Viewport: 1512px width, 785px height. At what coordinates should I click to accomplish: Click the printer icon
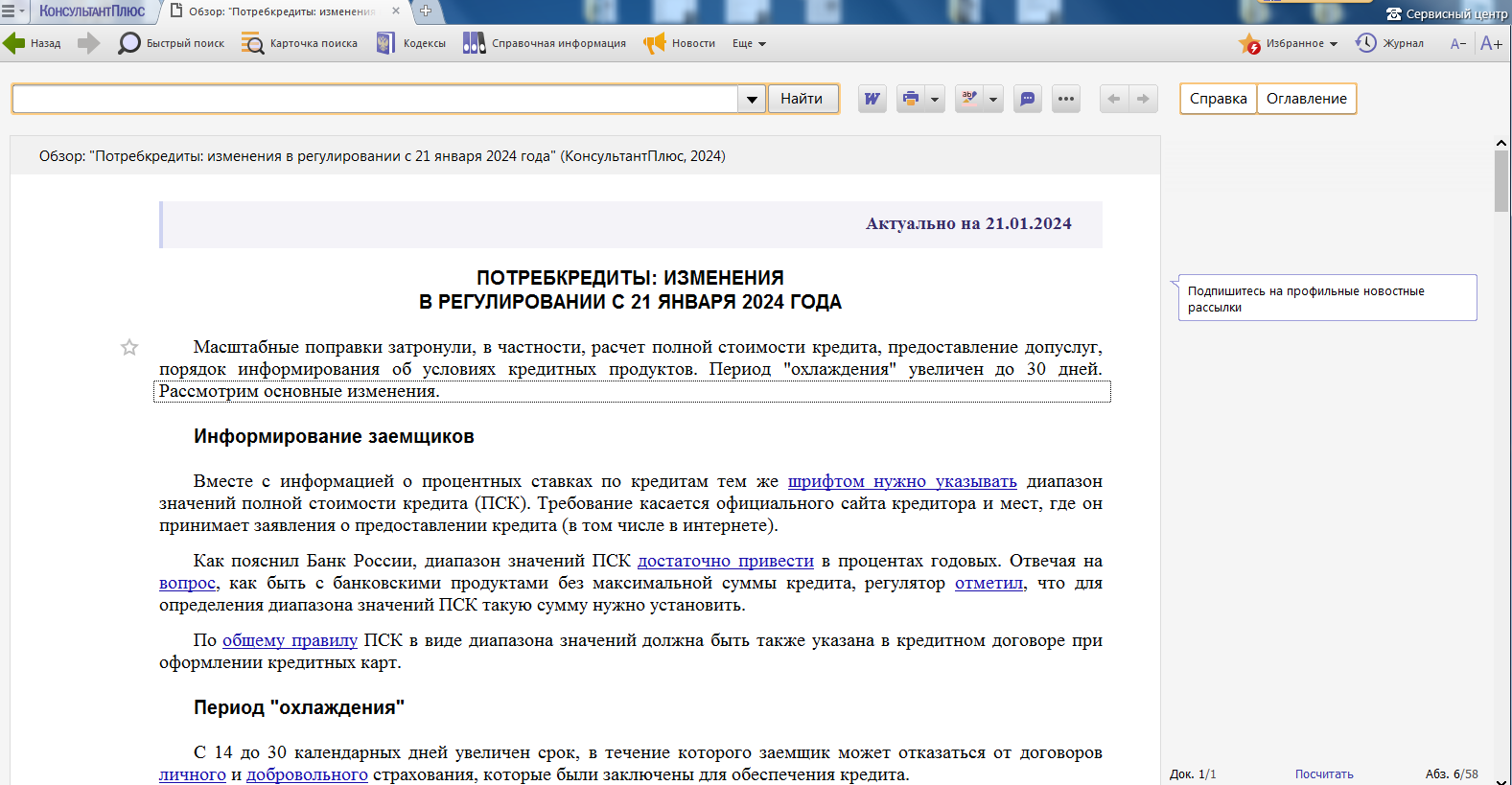point(911,99)
